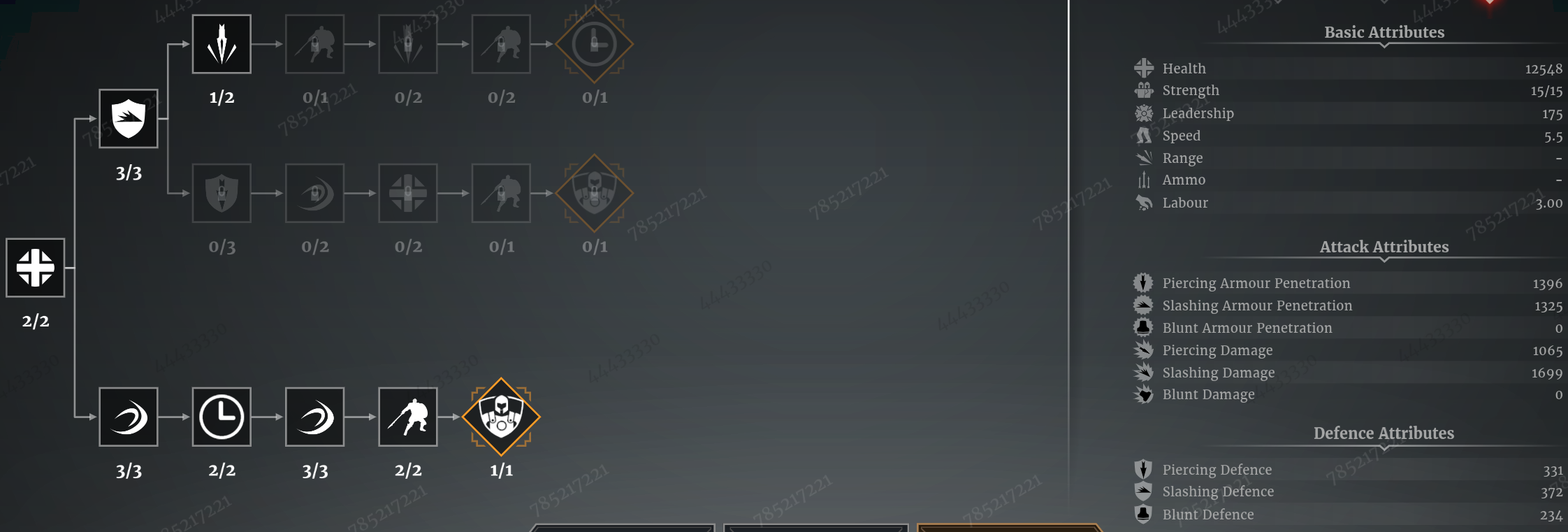Viewport: 1568px width, 532px height.
Task: Click the second swoosh node after the clock
Action: click(x=314, y=417)
